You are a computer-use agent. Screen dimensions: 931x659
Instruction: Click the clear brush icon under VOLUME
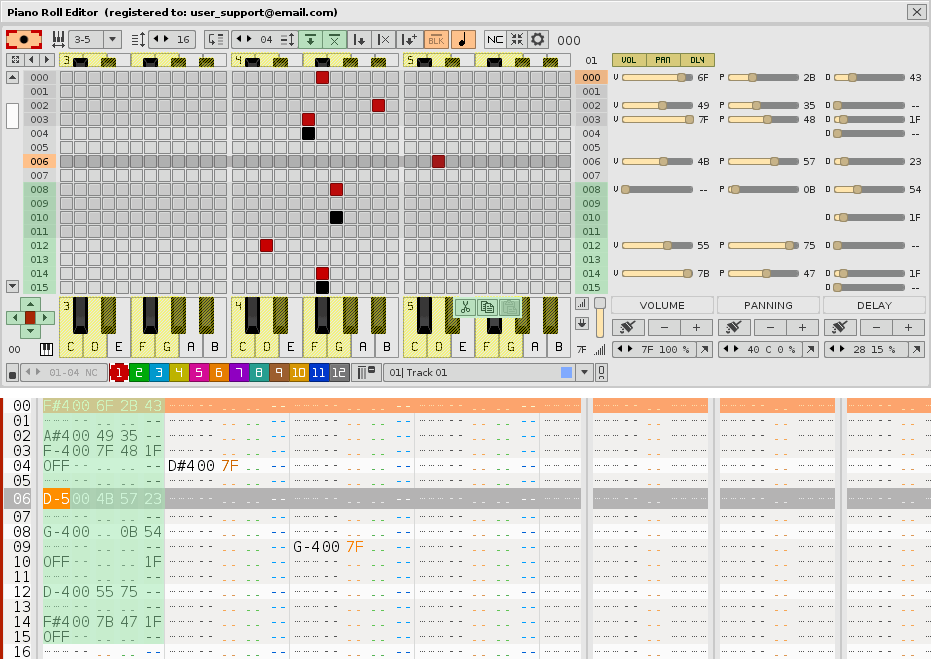(628, 327)
